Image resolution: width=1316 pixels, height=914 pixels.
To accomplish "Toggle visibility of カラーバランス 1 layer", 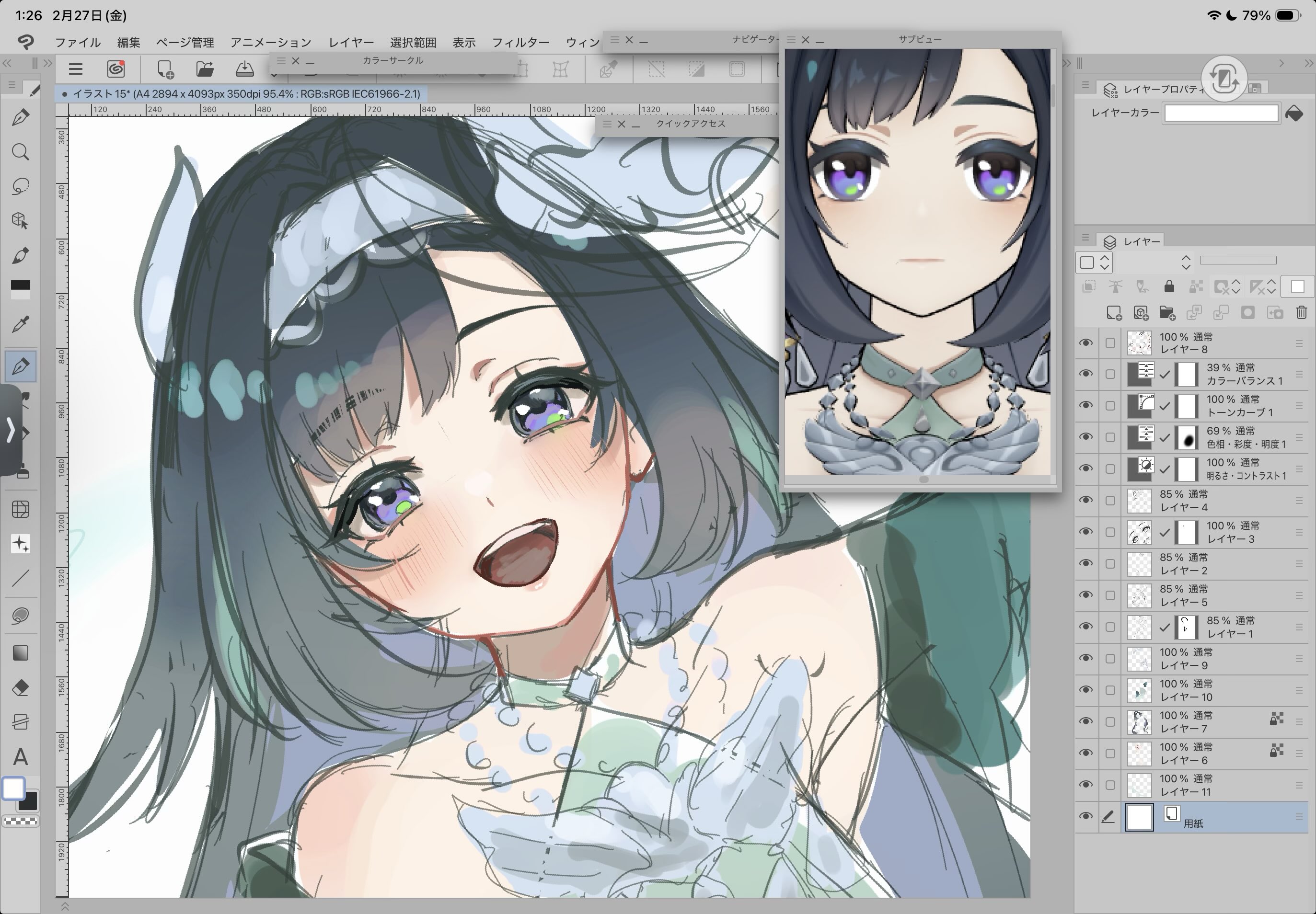I will 1085,375.
